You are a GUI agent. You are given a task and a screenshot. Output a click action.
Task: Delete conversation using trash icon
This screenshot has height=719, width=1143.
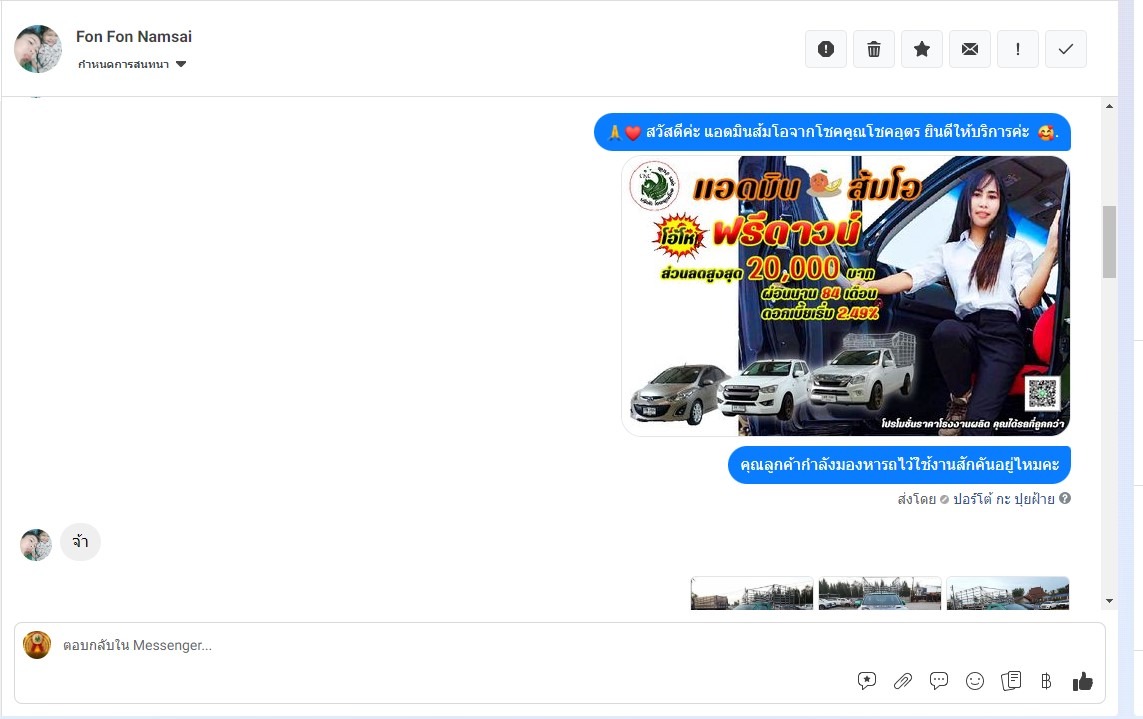(873, 49)
